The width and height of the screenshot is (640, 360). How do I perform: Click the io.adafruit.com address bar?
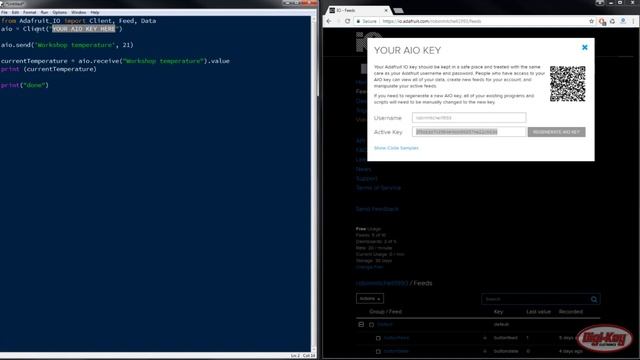(432, 21)
